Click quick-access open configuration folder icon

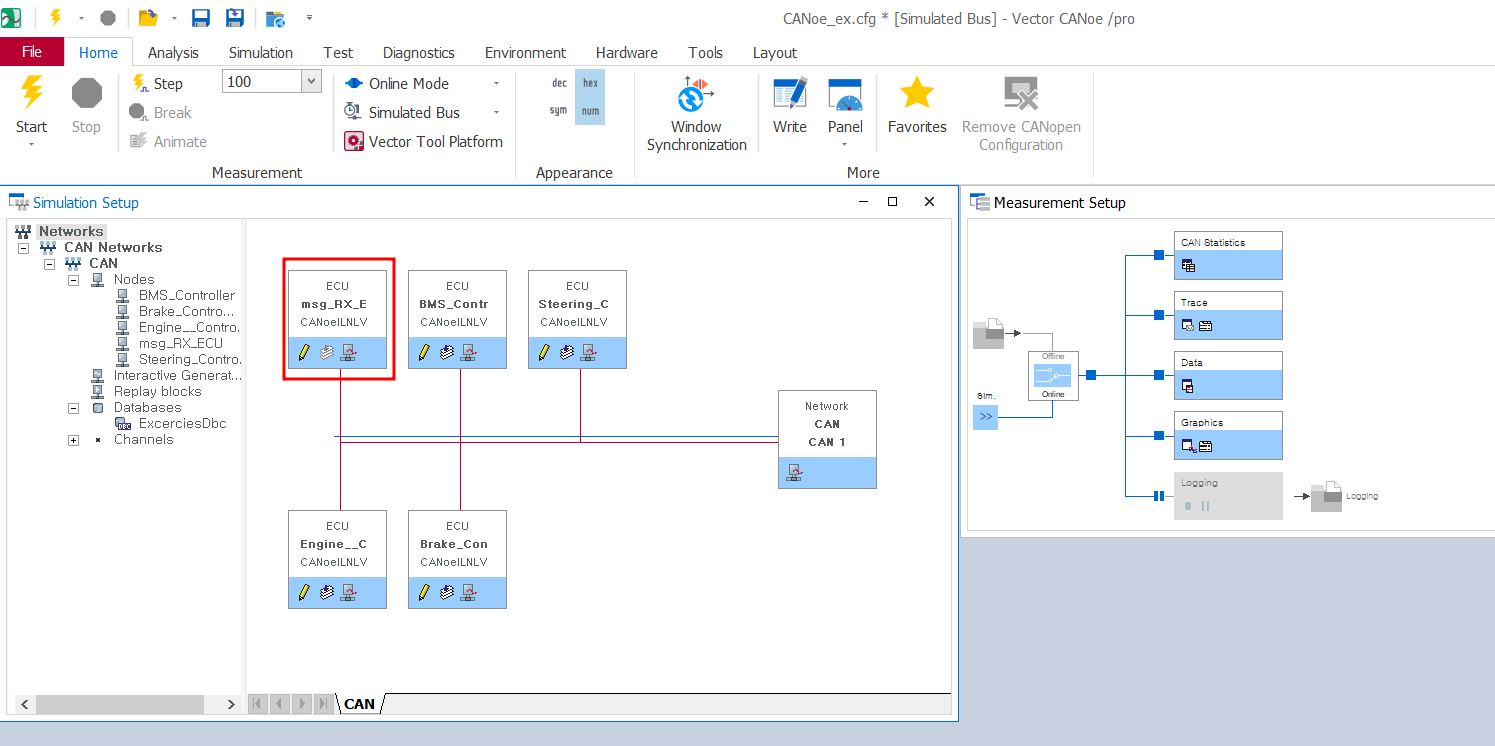pyautogui.click(x=148, y=18)
